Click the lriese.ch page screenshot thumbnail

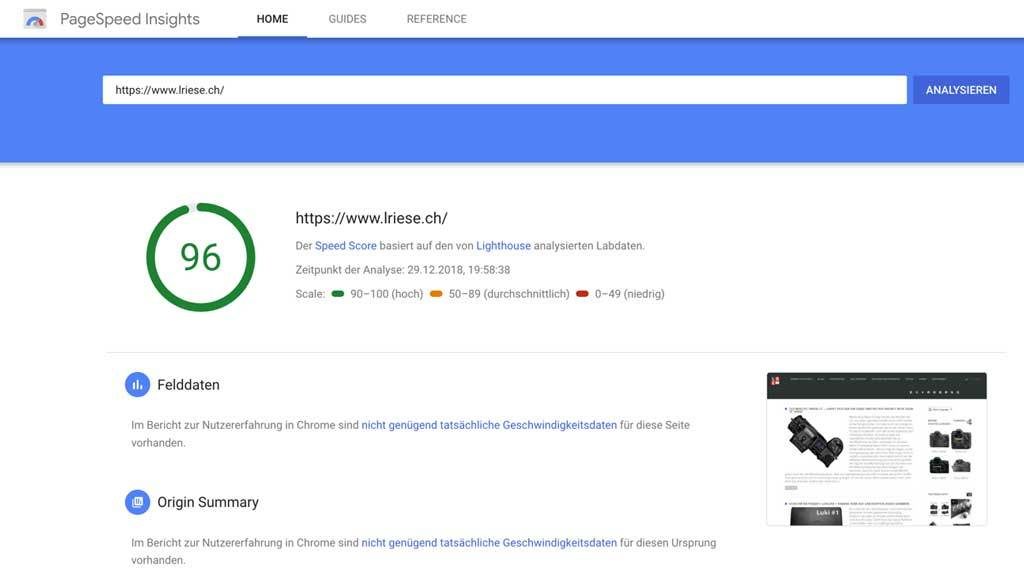[876, 449]
